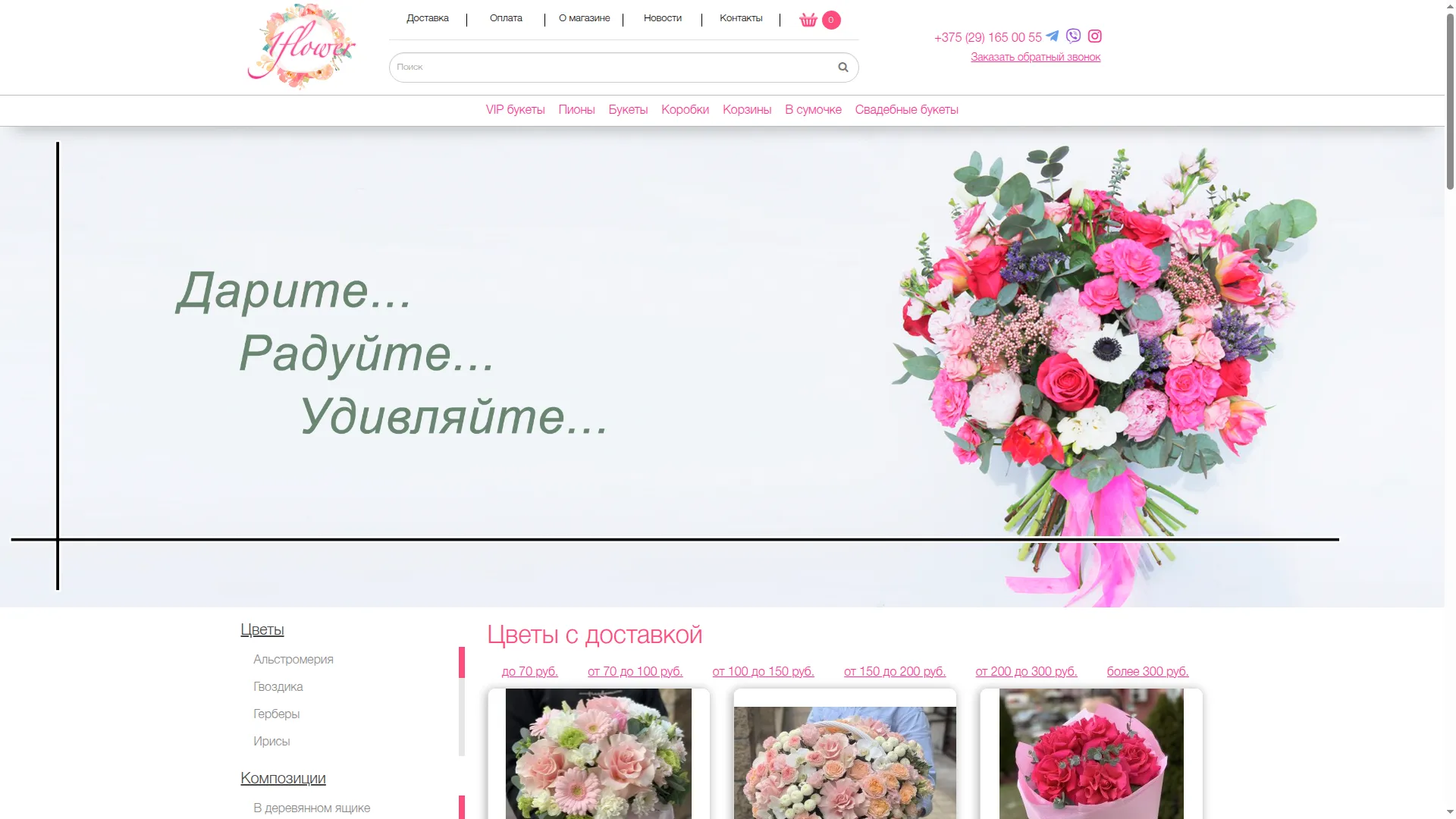1456x819 pixels.
Task: Open Telegram contact icon
Action: 1053,36
